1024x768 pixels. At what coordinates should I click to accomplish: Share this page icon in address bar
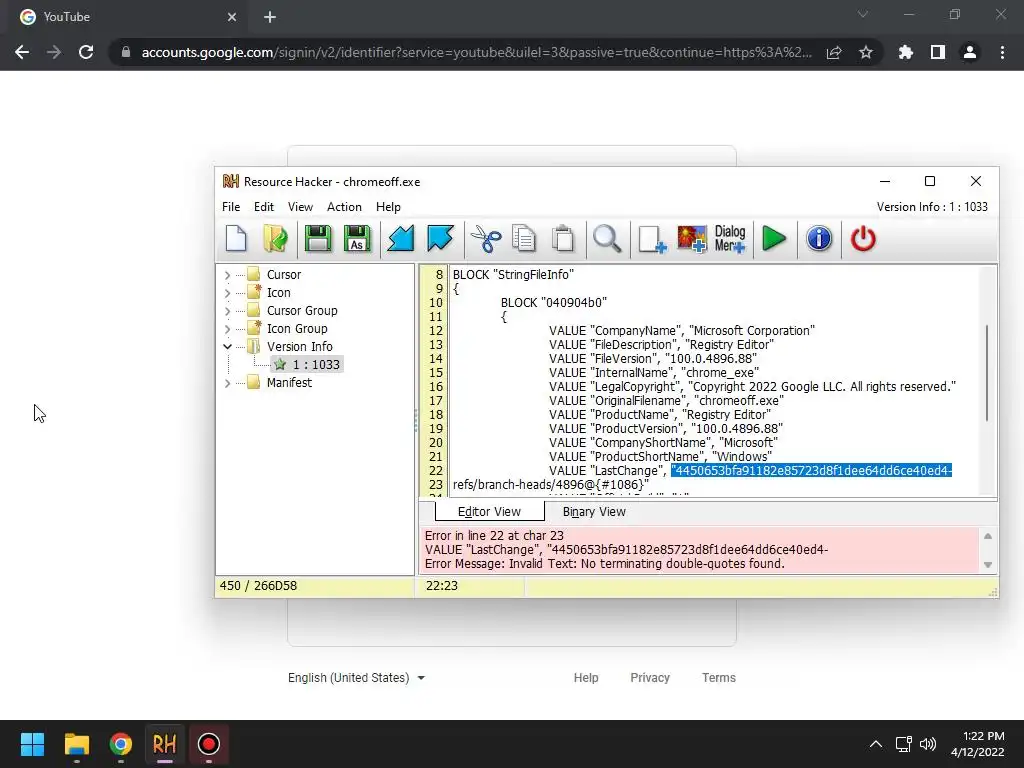click(x=834, y=52)
